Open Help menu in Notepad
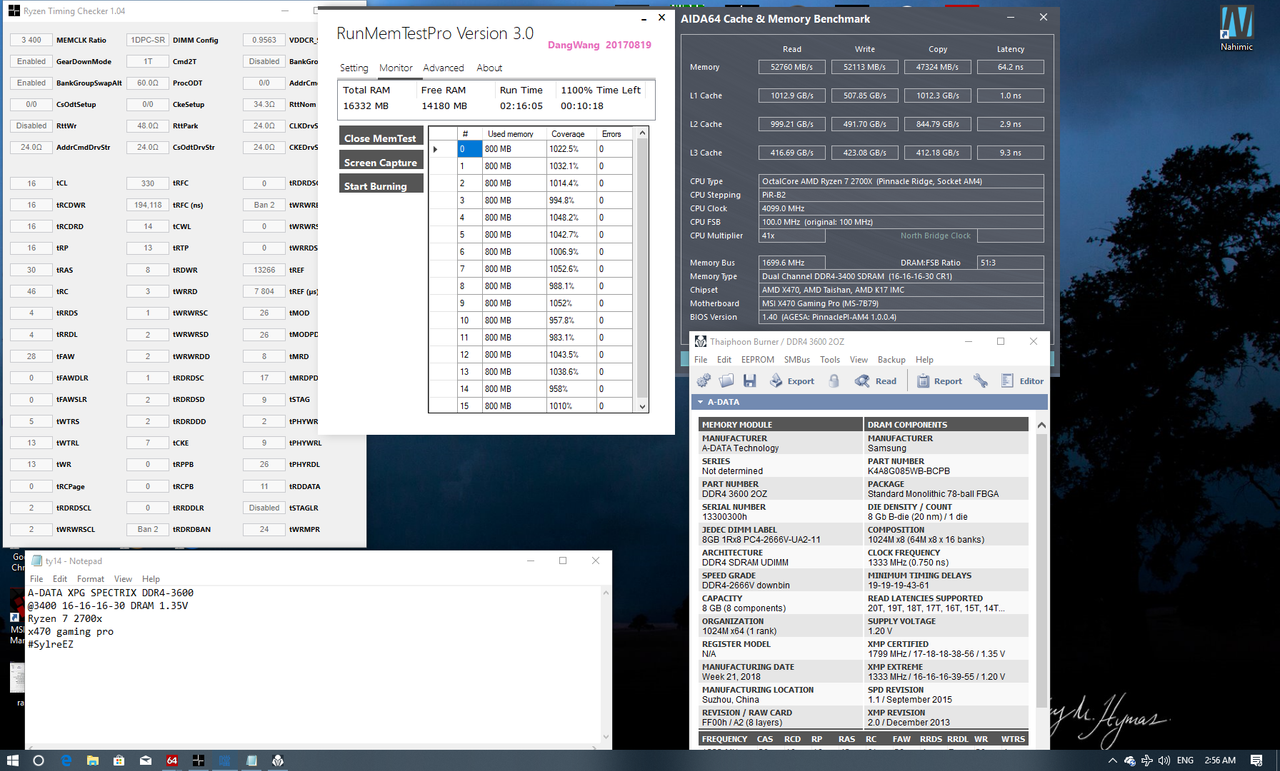 pos(151,579)
